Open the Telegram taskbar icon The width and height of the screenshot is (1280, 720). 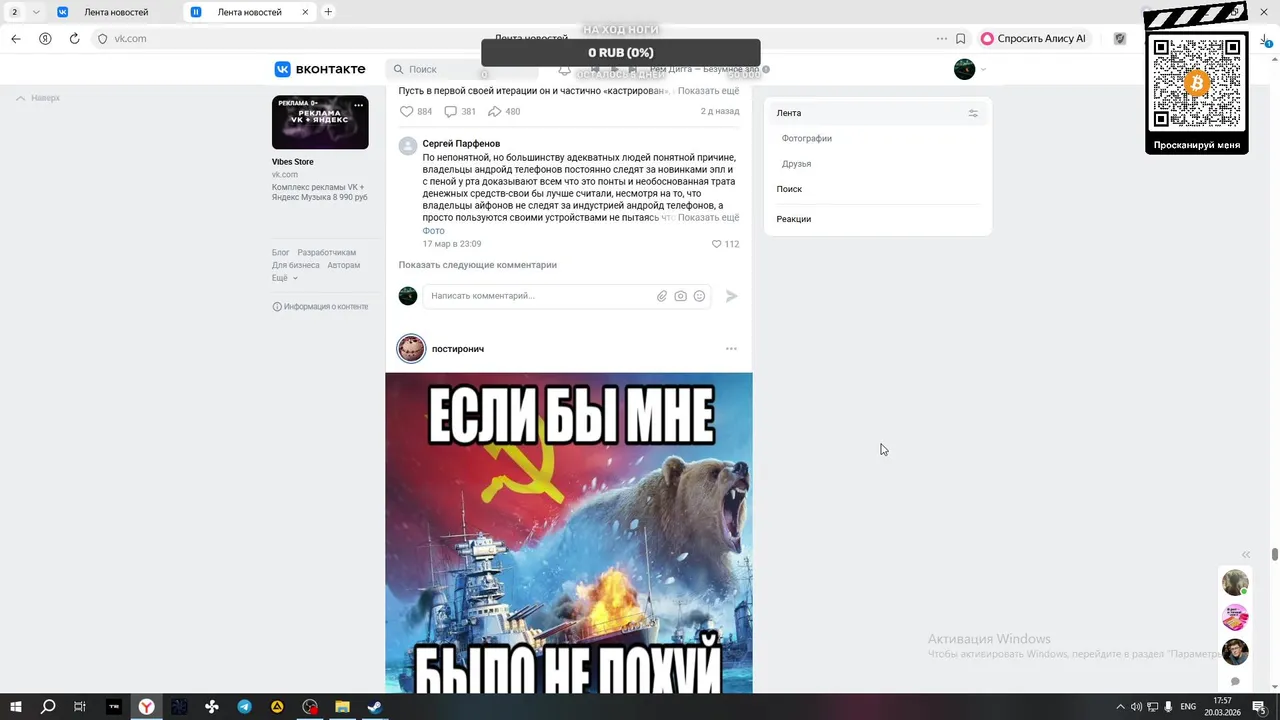[x=245, y=707]
